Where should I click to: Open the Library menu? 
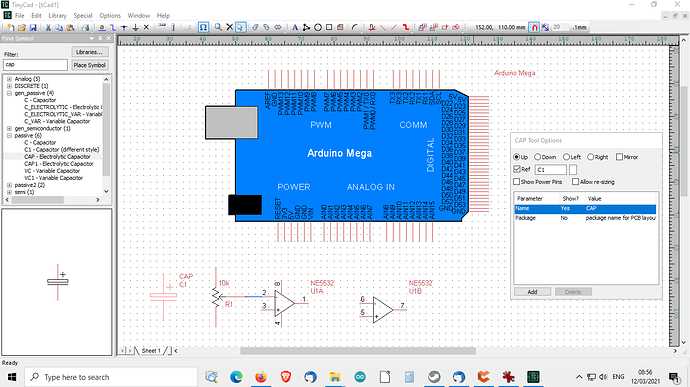(57, 15)
